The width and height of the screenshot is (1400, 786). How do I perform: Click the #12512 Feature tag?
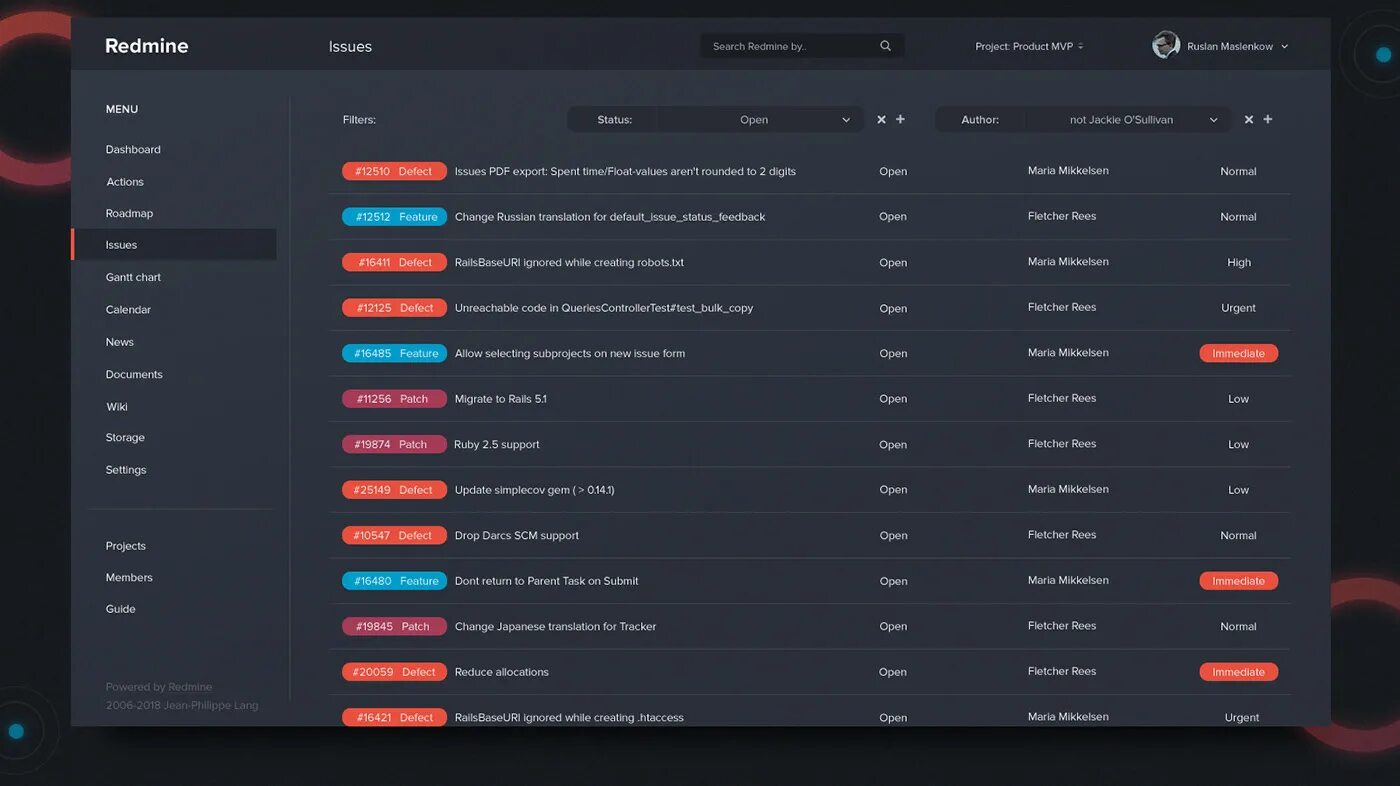click(394, 217)
